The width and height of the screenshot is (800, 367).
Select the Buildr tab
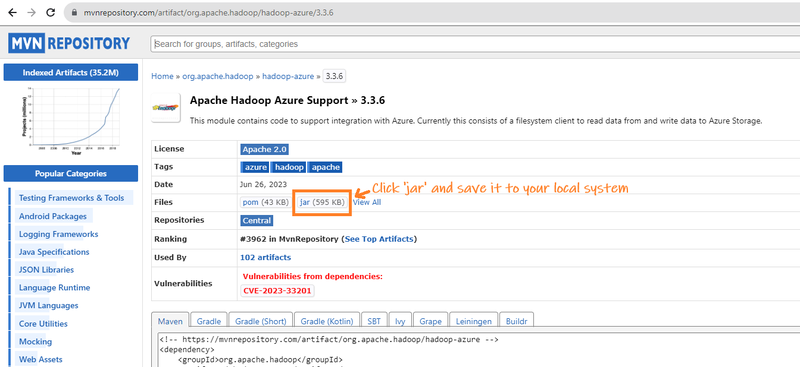point(516,321)
